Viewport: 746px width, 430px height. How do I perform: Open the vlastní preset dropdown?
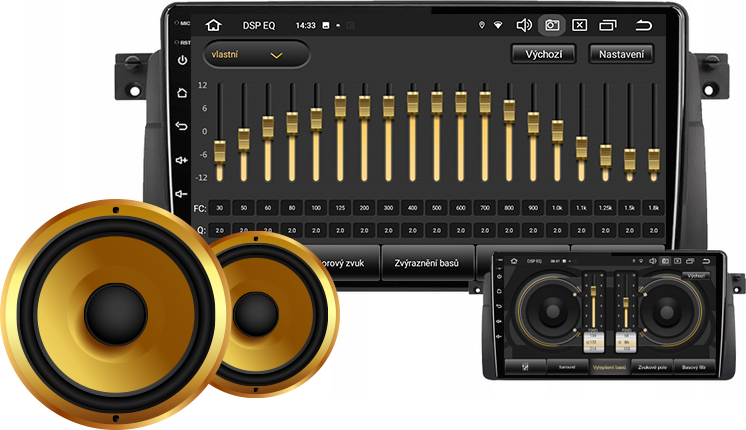tap(256, 54)
